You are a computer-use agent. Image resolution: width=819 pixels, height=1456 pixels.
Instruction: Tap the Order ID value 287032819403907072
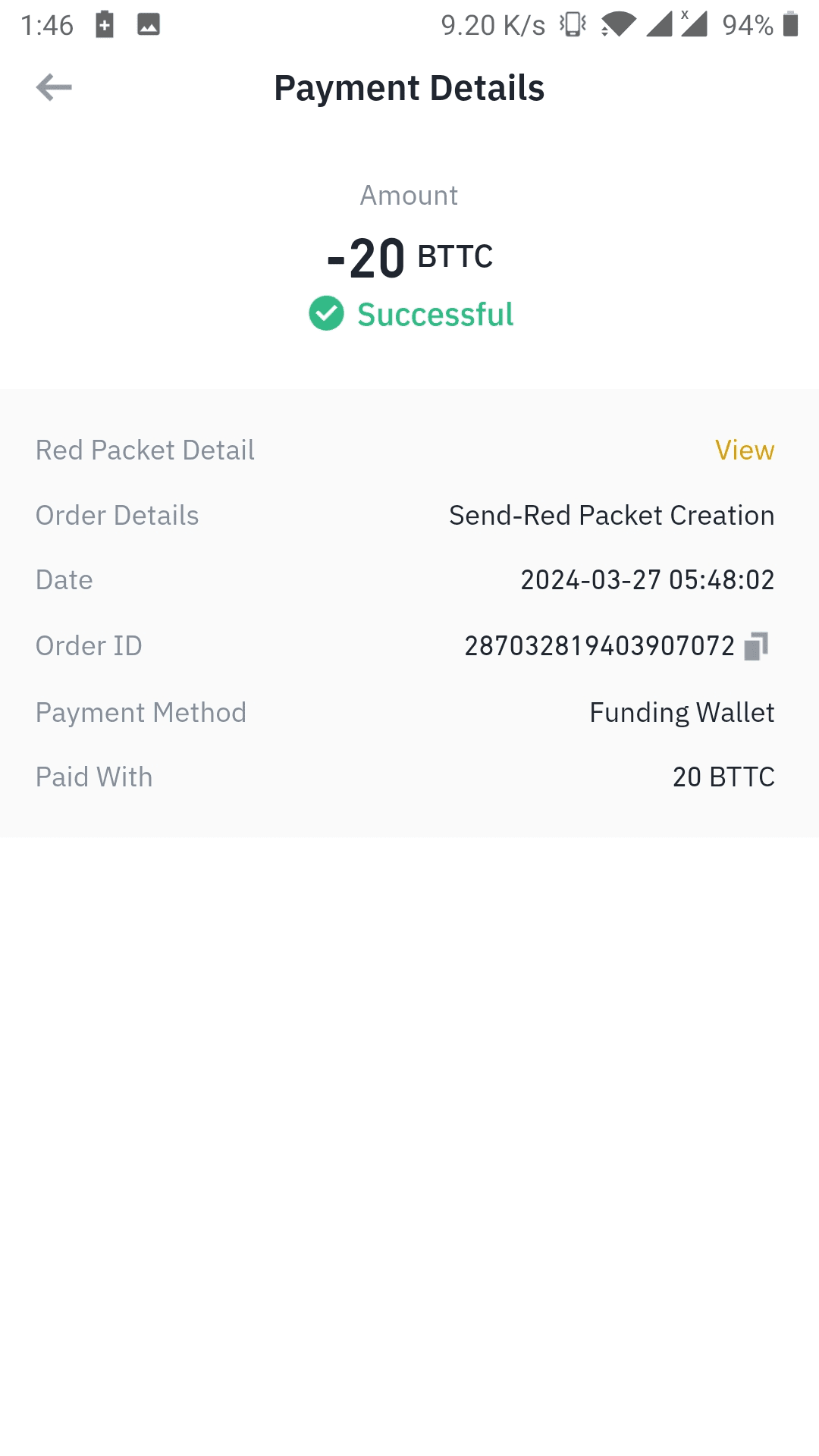[599, 646]
